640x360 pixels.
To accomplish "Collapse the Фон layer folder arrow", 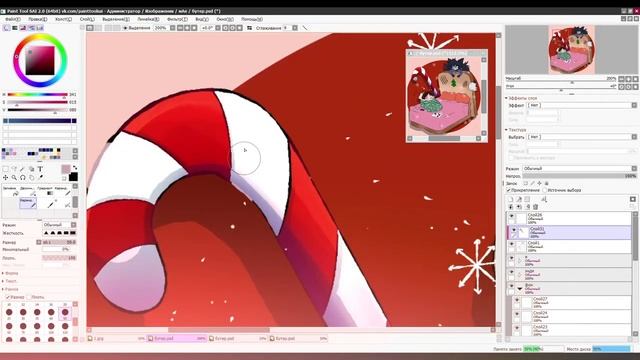I will pyautogui.click(x=520, y=289).
